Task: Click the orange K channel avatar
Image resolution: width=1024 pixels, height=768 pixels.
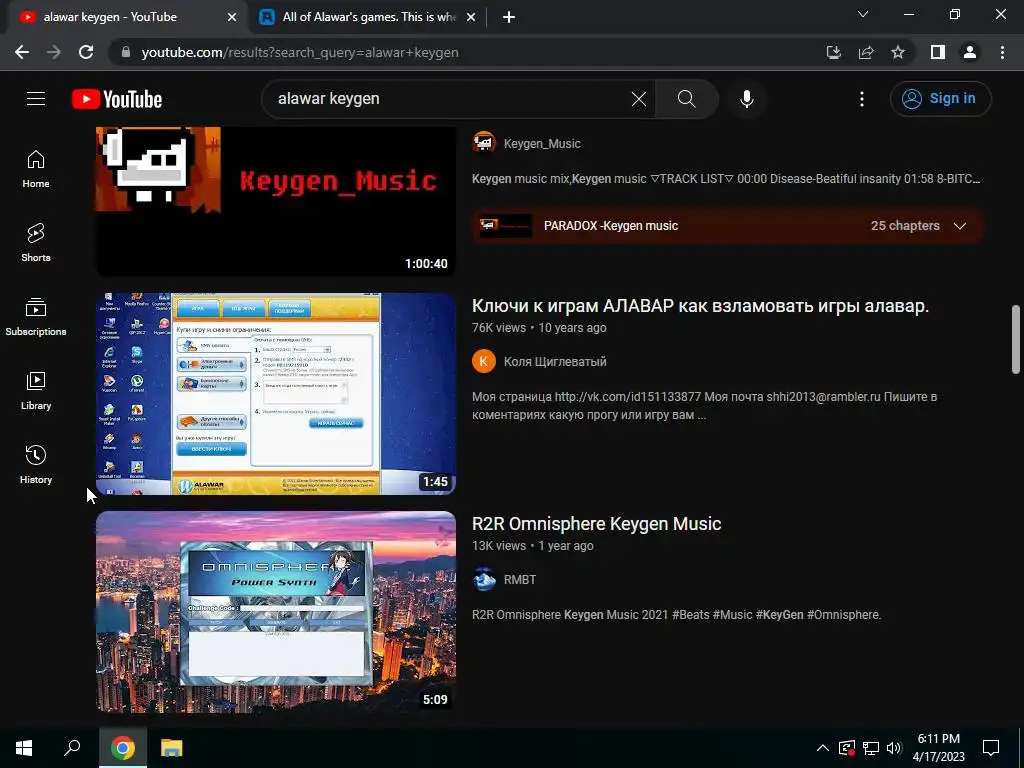Action: pos(484,361)
